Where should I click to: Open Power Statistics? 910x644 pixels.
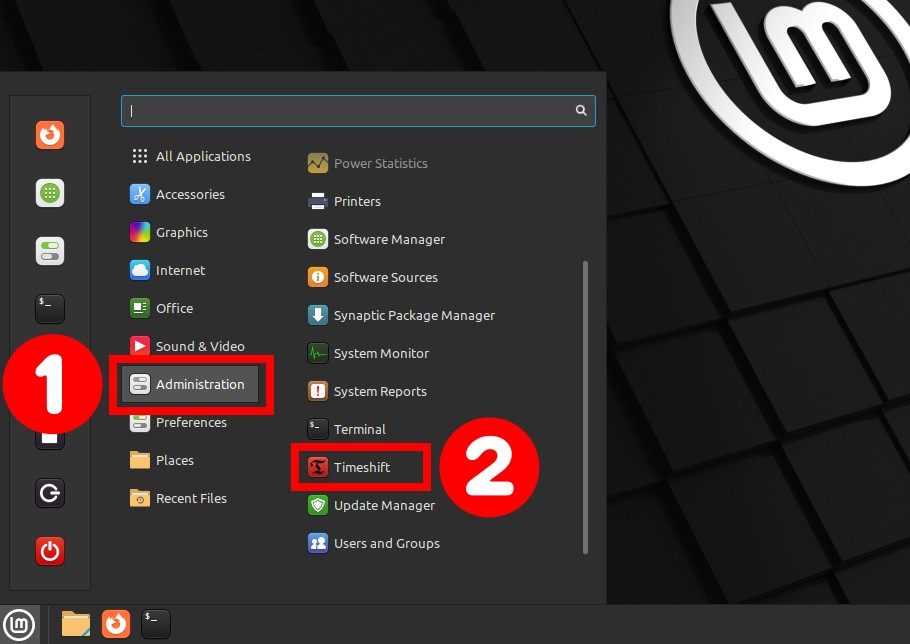[x=367, y=164]
